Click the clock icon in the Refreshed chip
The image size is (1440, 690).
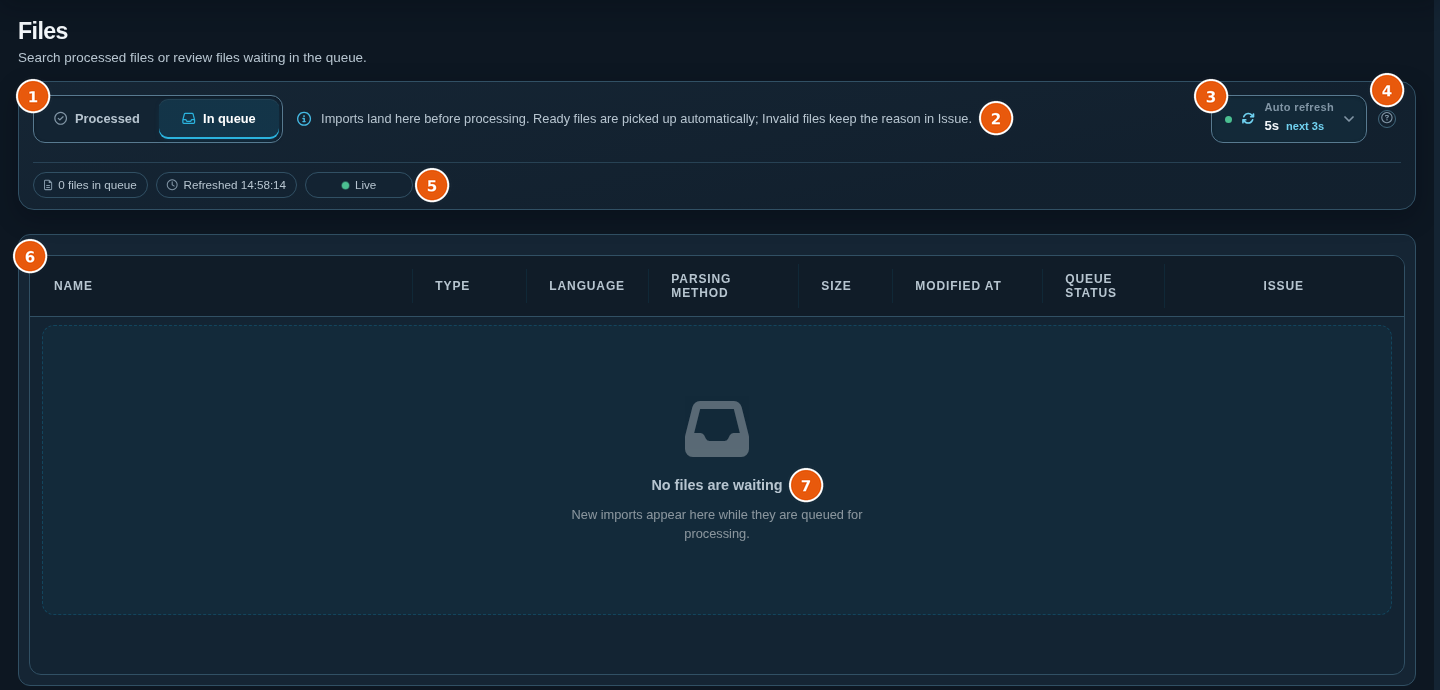172,185
